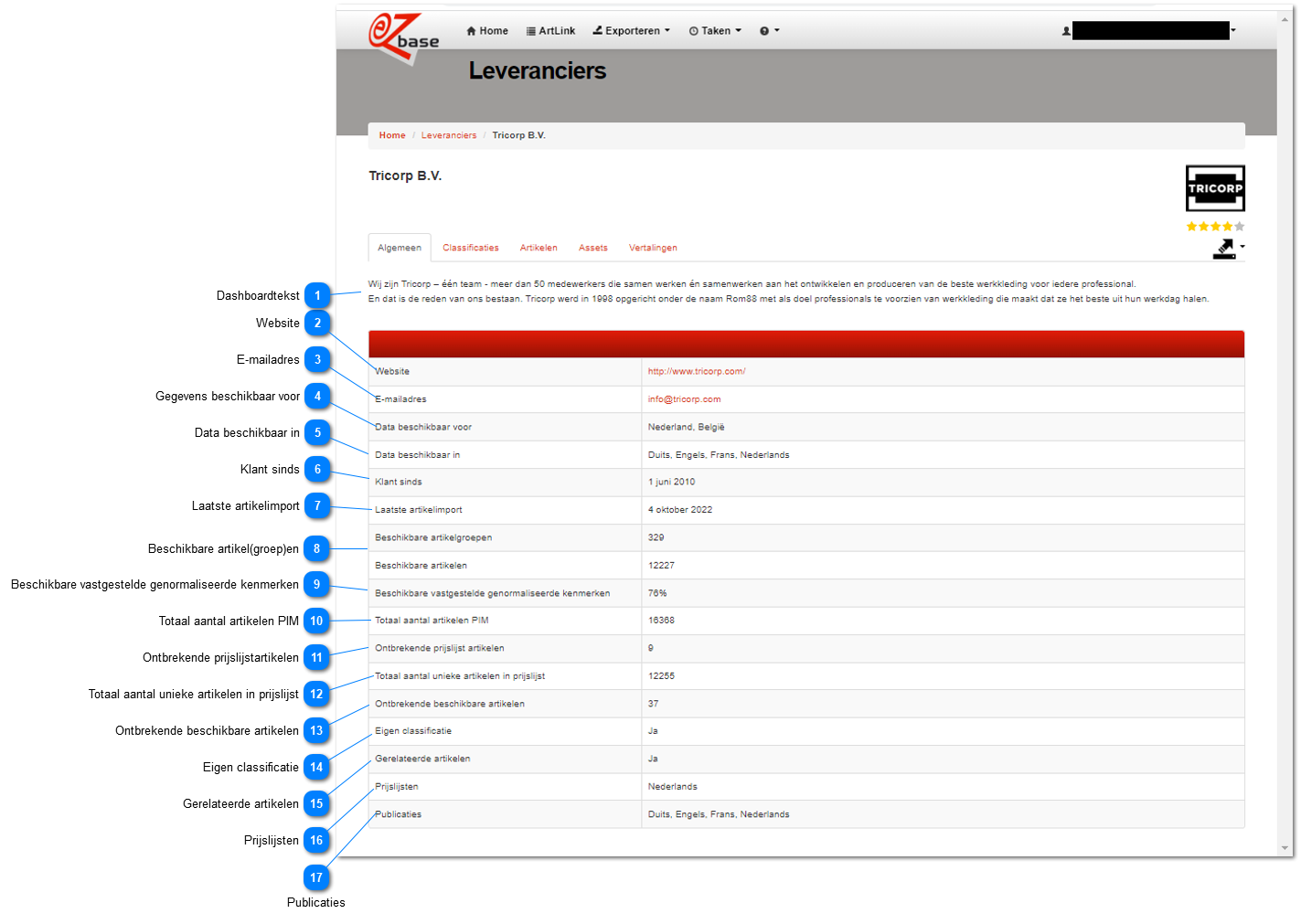Image resolution: width=1301 pixels, height=924 pixels.
Task: Click the '16368' PIM articles value
Action: click(x=661, y=621)
